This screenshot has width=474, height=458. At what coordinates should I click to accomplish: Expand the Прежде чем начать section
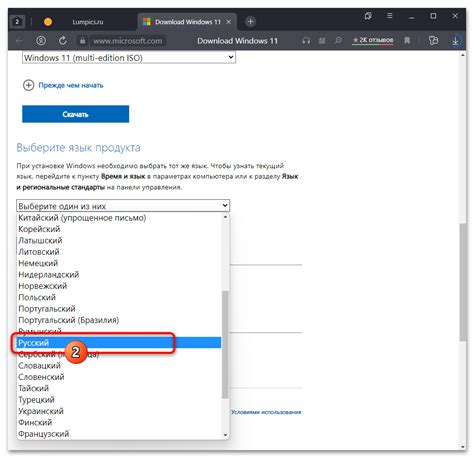pos(63,85)
